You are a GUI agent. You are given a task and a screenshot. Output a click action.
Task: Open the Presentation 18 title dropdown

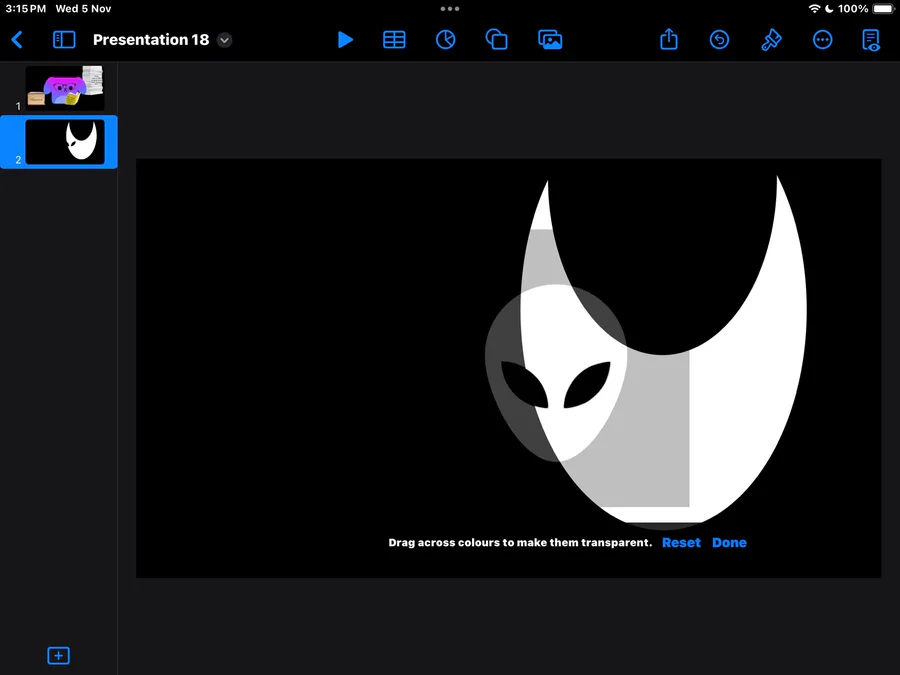(224, 40)
